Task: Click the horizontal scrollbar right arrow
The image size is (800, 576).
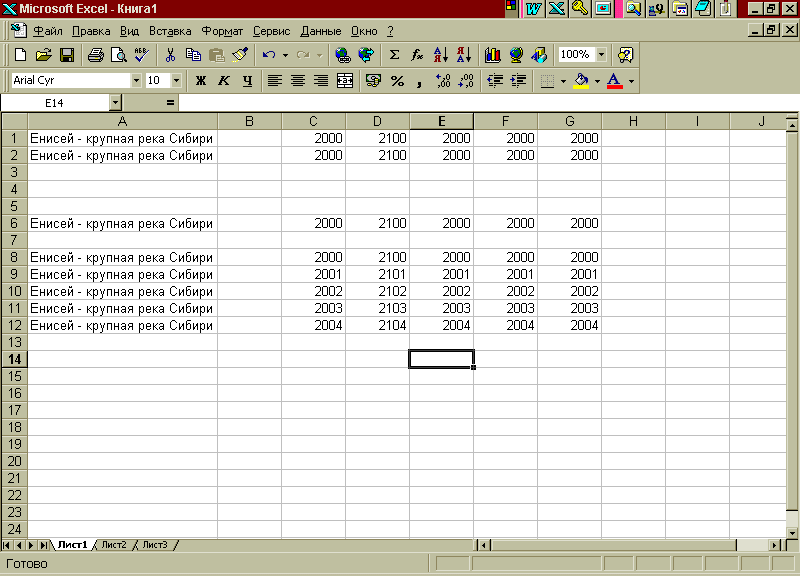Action: point(775,545)
